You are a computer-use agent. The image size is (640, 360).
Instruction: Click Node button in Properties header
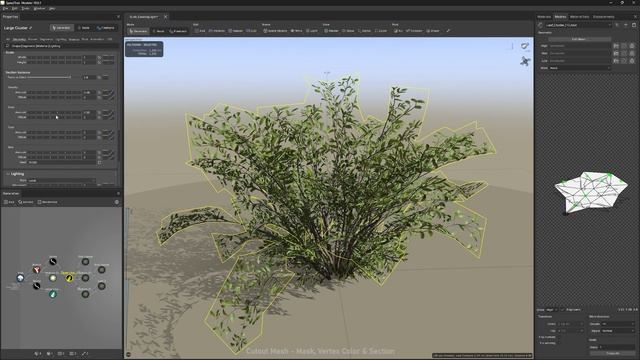tap(84, 28)
